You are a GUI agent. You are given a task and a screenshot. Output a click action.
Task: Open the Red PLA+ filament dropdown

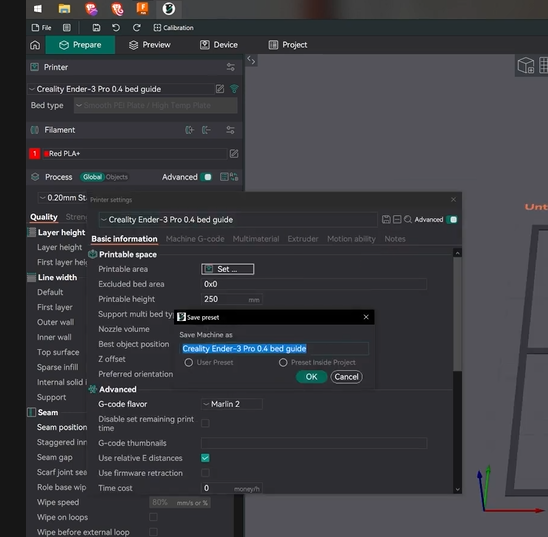pos(135,153)
